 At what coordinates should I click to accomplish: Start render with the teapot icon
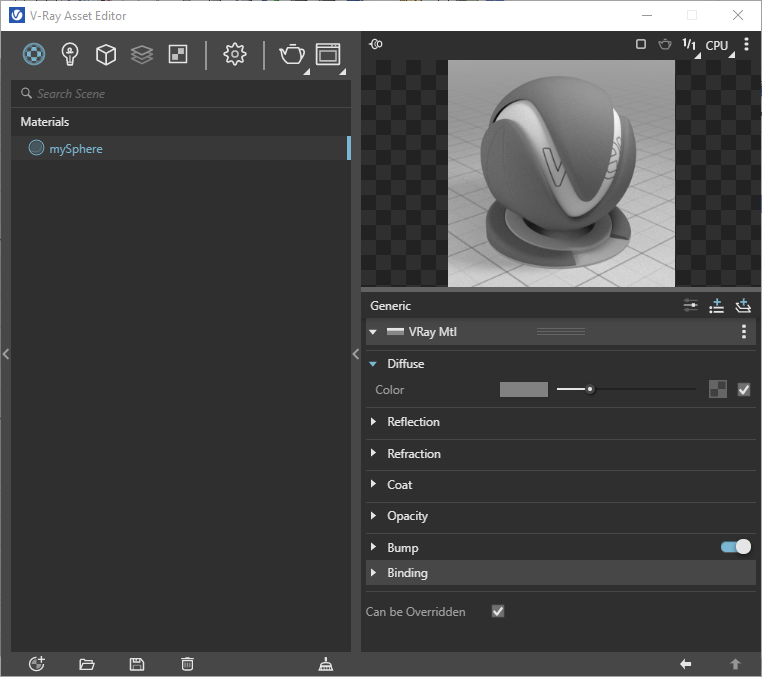292,54
